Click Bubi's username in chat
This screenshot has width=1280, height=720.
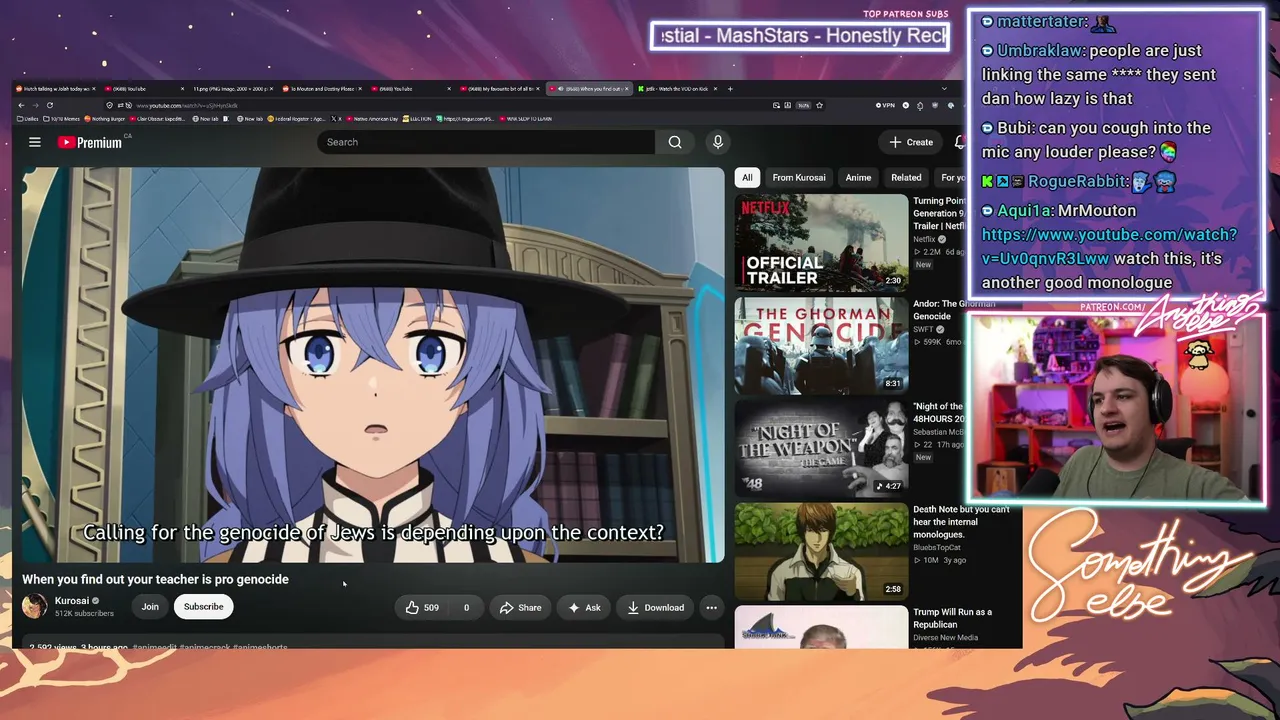(1014, 128)
